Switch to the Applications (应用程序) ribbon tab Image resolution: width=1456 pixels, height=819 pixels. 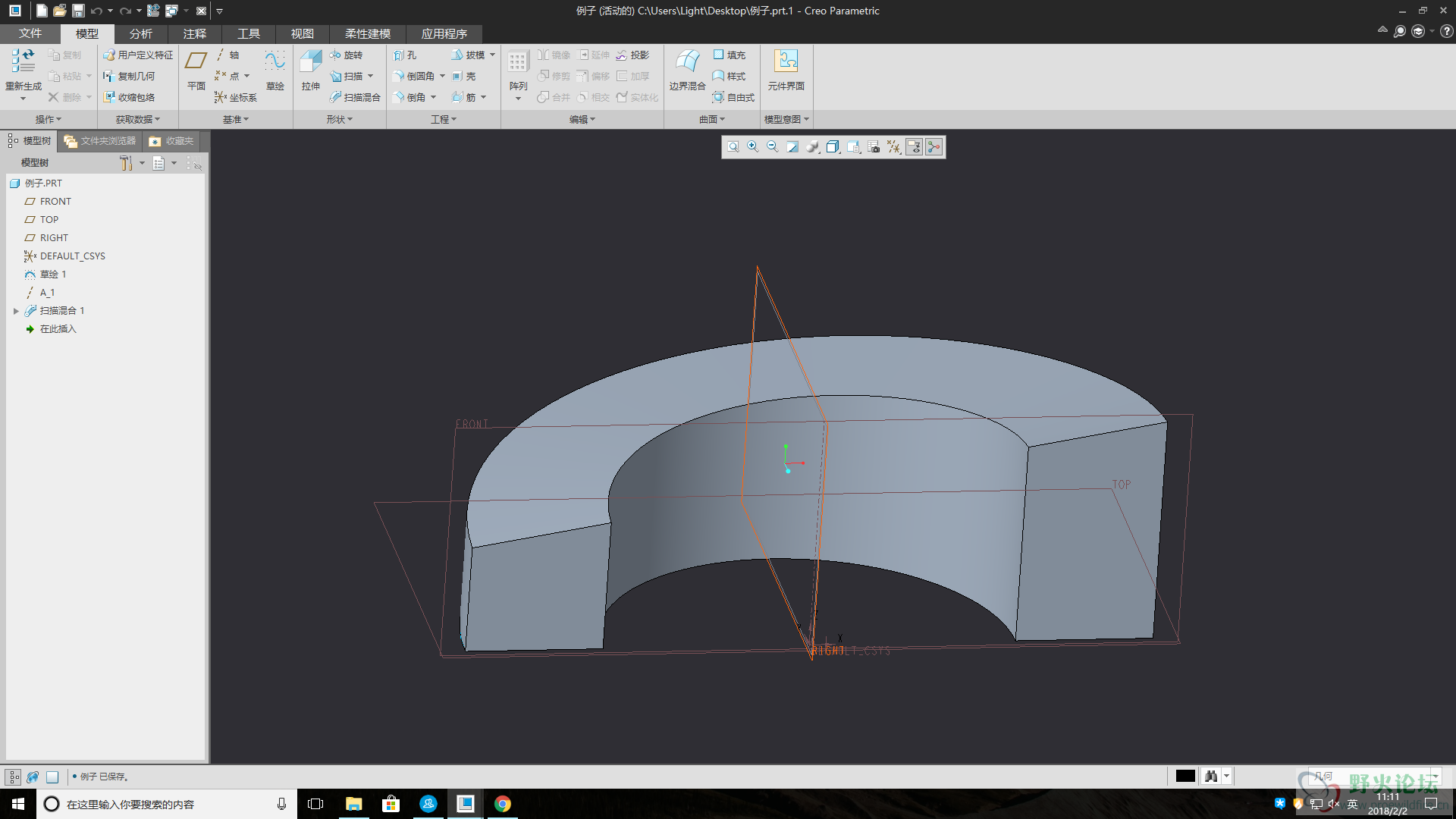coord(444,33)
